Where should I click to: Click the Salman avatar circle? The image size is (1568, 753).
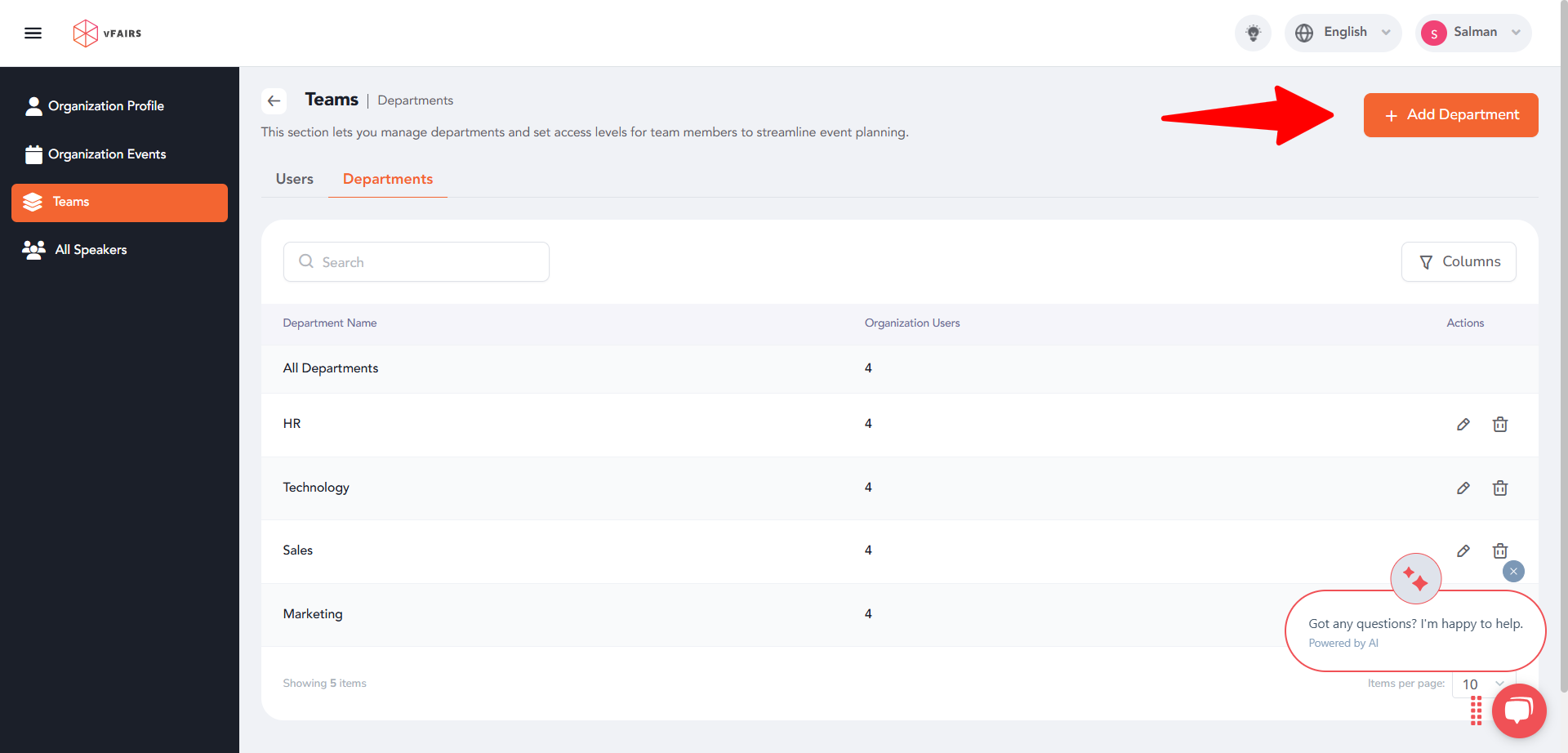point(1434,33)
